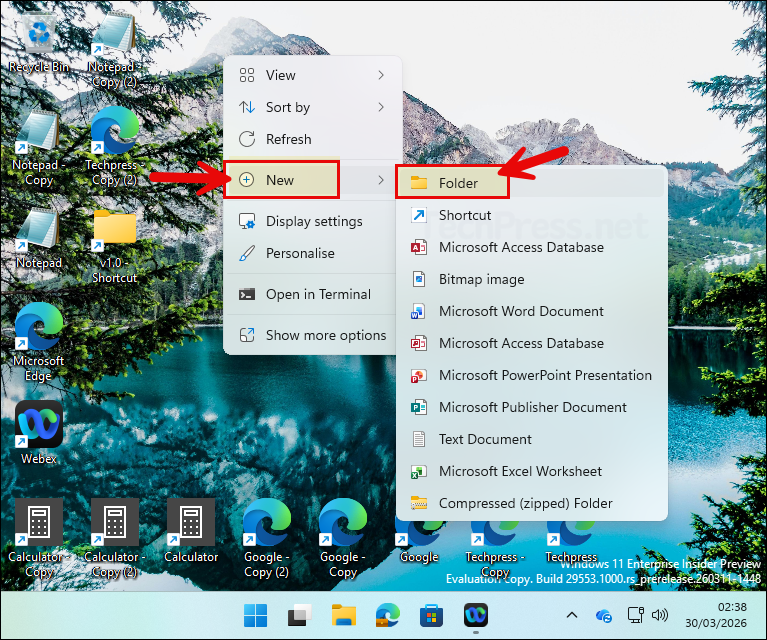
Task: Open File Explorer from the taskbar
Action: (x=344, y=615)
